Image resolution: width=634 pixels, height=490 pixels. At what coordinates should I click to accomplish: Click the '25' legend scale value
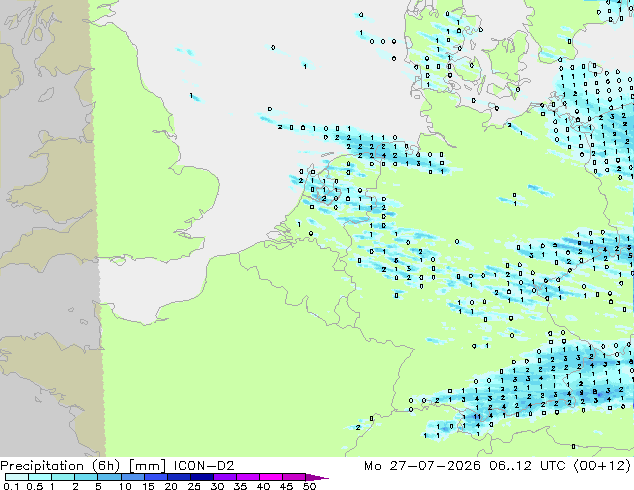(194, 486)
